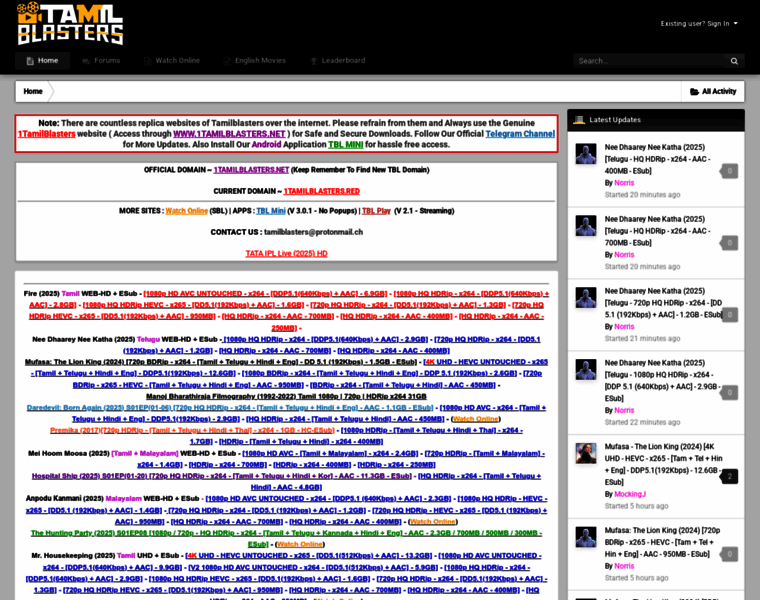This screenshot has height=600, width=760.
Task: Follow WWW.1TAMILBLASTERS.NET link in note
Action: pos(229,134)
